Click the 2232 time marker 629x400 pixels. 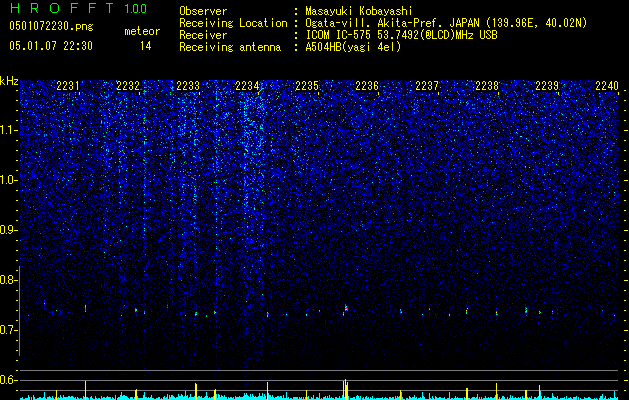pyautogui.click(x=128, y=86)
